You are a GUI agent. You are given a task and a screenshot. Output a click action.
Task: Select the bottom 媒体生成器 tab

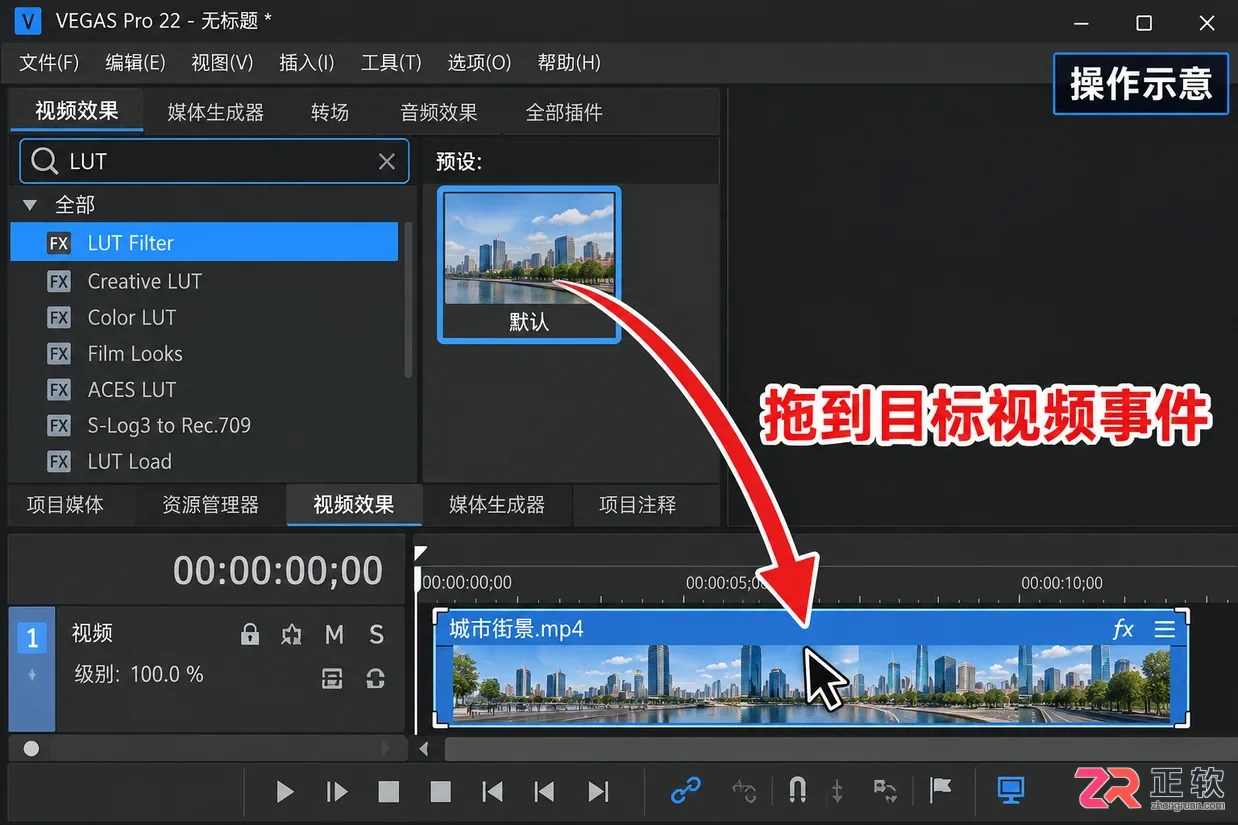(497, 505)
